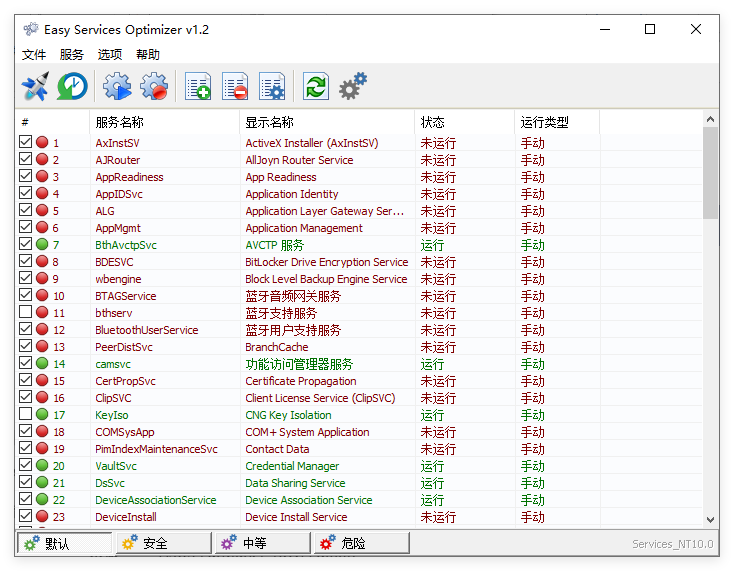
Task: Select the BluetoothUserService service name
Action: tap(147, 330)
